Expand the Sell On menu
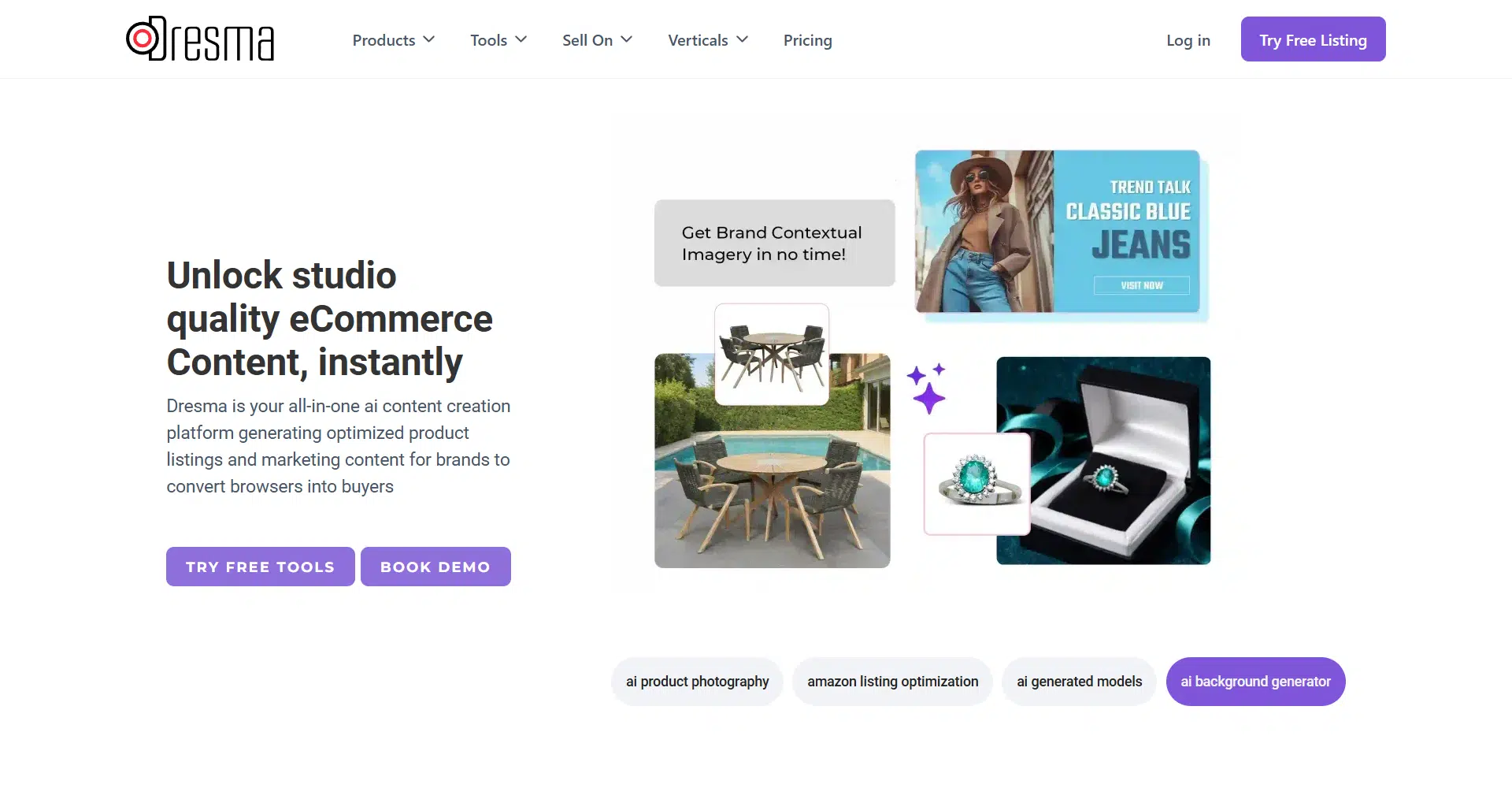The width and height of the screenshot is (1512, 788). (x=597, y=40)
